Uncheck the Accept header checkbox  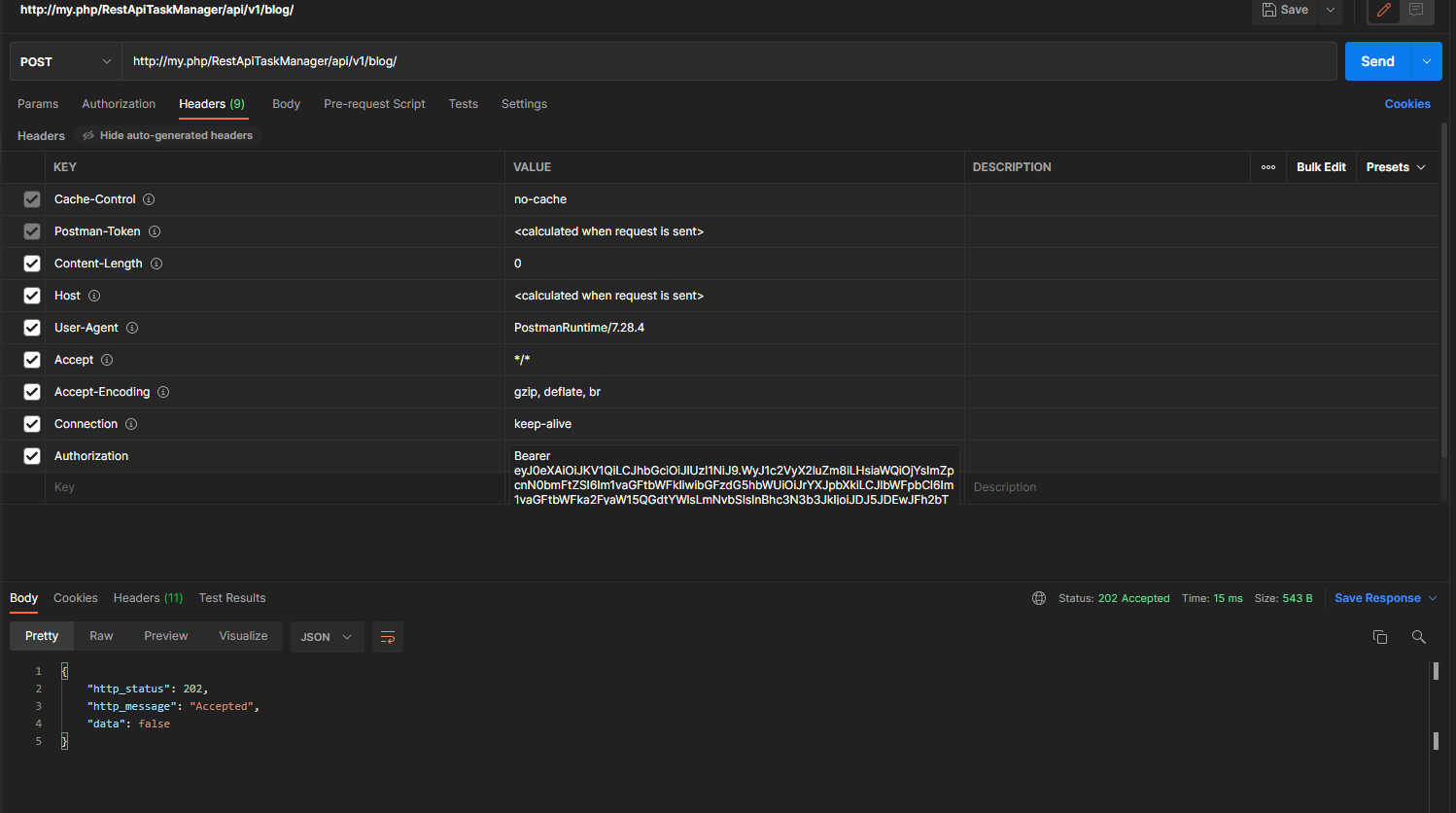pos(32,360)
